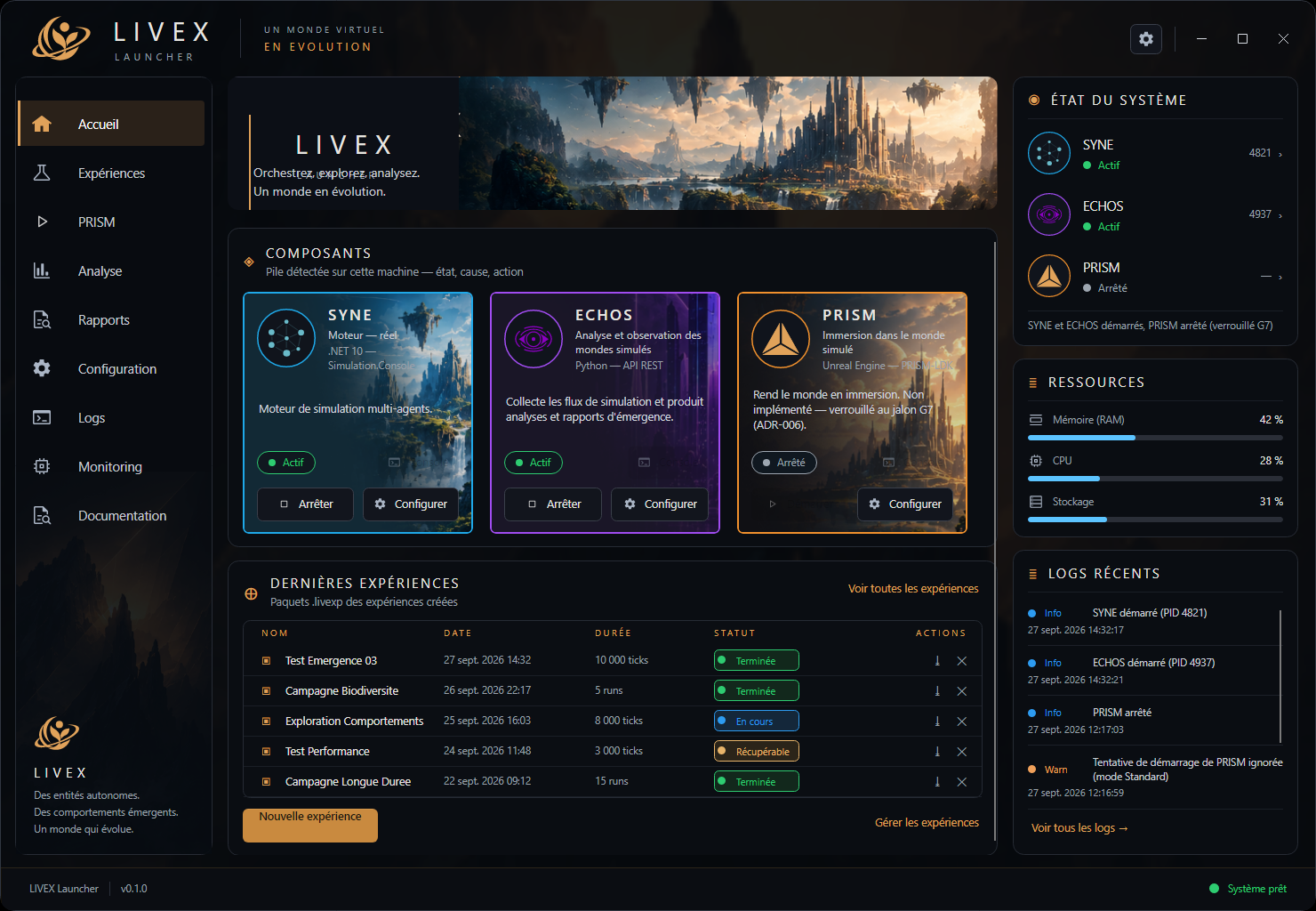Expand SYNE details in État du système
Screen dimensions: 1316x911
tap(1280, 154)
